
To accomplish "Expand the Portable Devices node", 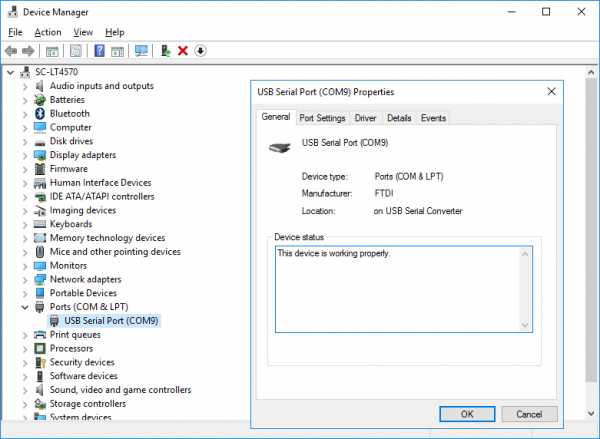I will (25, 293).
